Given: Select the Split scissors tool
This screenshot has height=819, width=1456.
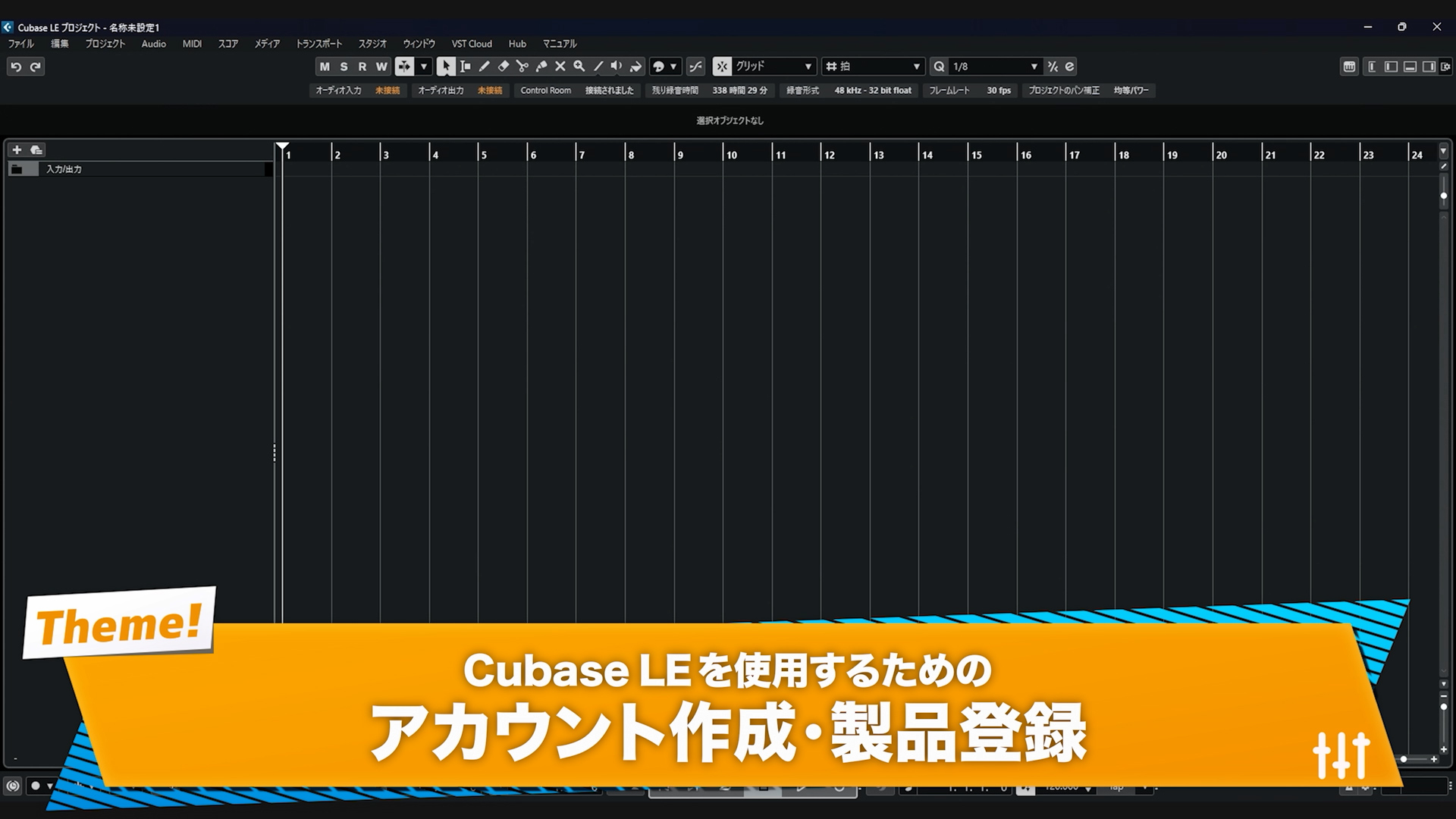Looking at the screenshot, I should (x=522, y=67).
